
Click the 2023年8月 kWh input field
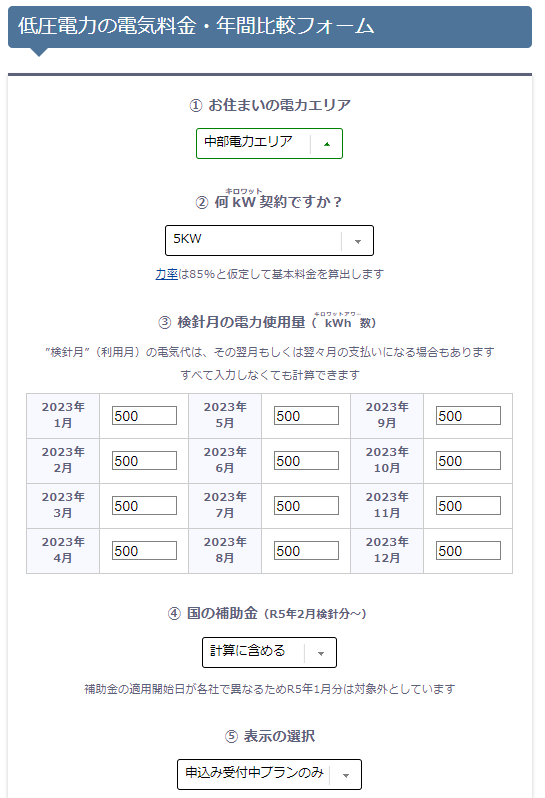(306, 551)
